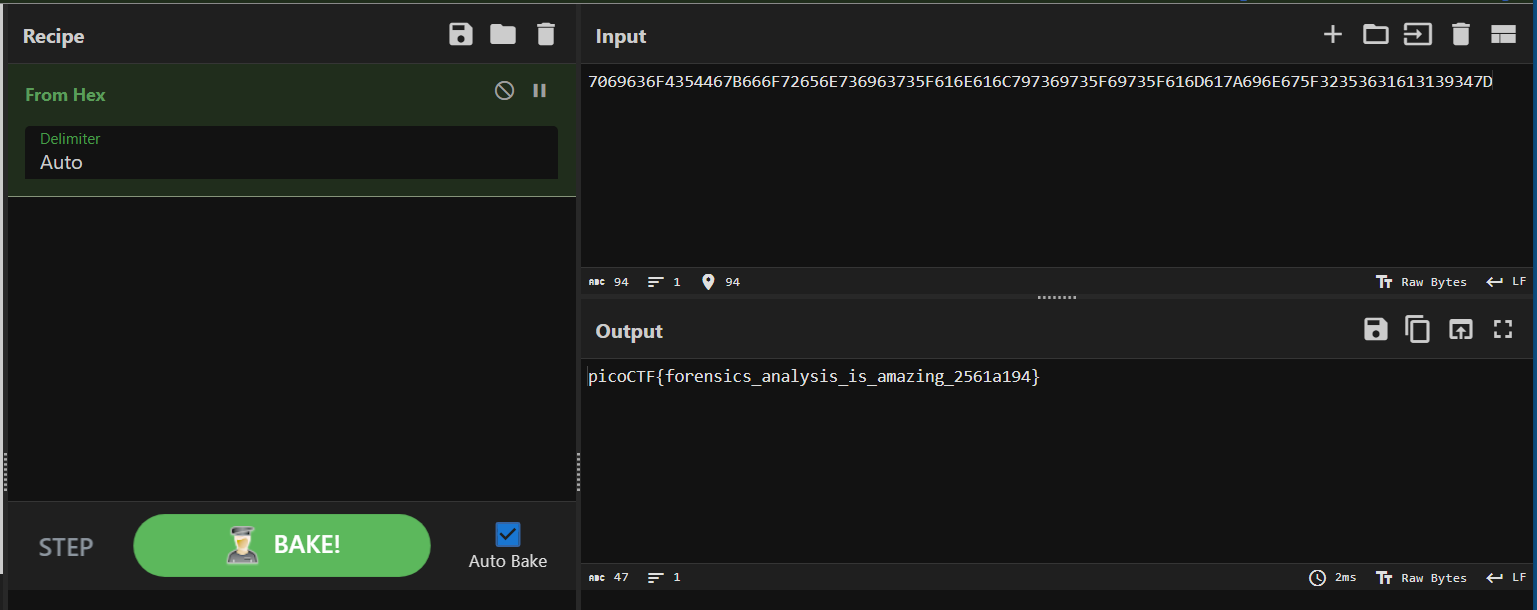Image resolution: width=1537 pixels, height=610 pixels.
Task: Reset the pane layout
Action: tap(1503, 35)
